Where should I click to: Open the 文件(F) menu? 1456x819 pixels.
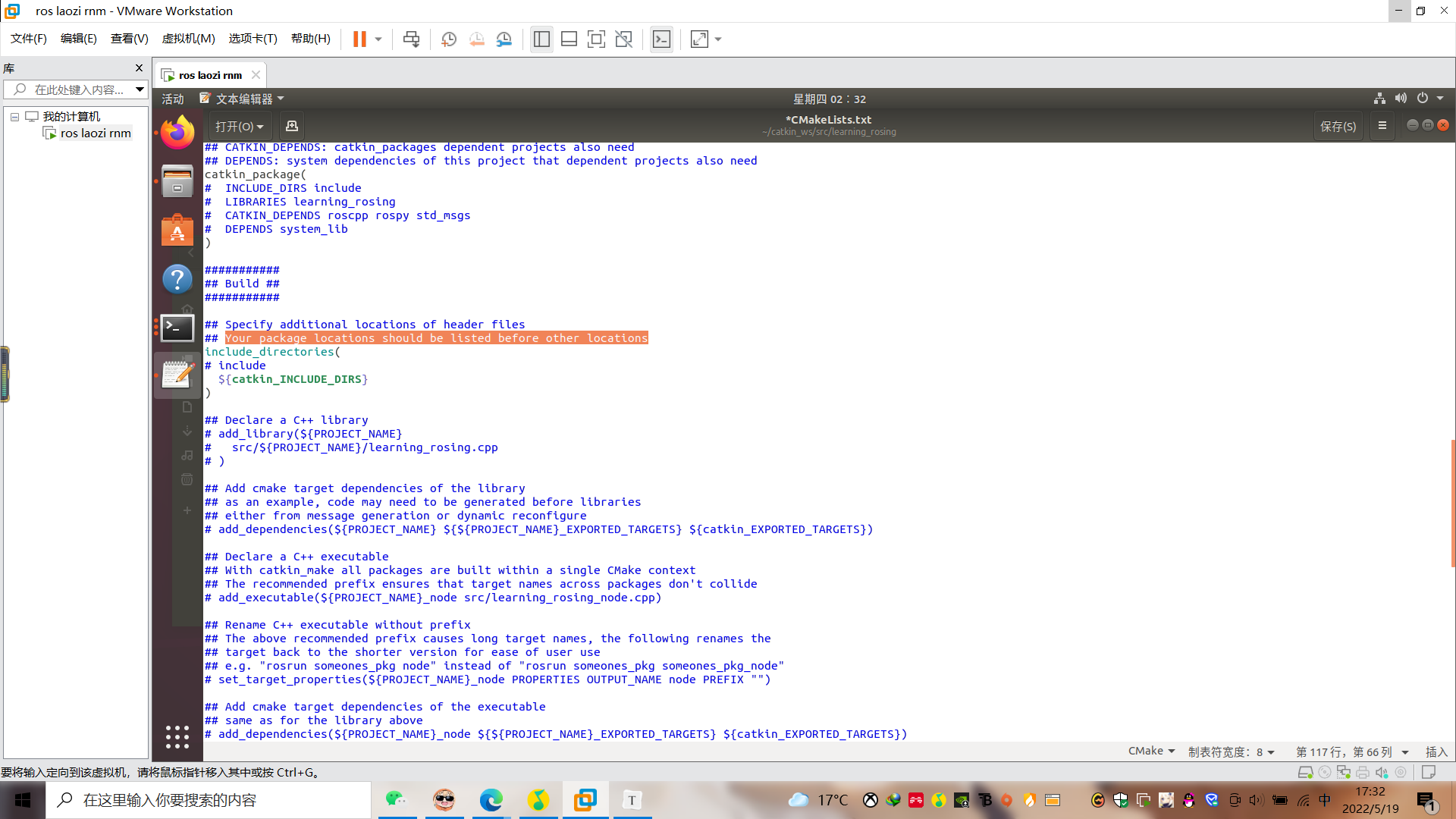click(x=28, y=39)
